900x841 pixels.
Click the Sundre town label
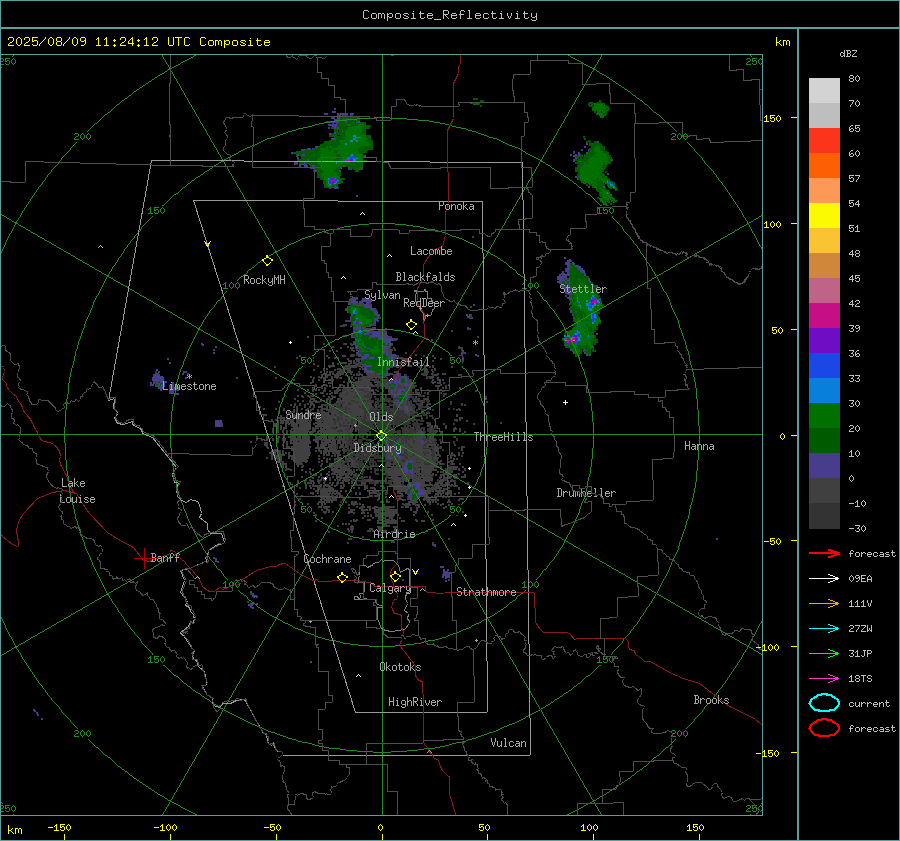pos(303,414)
